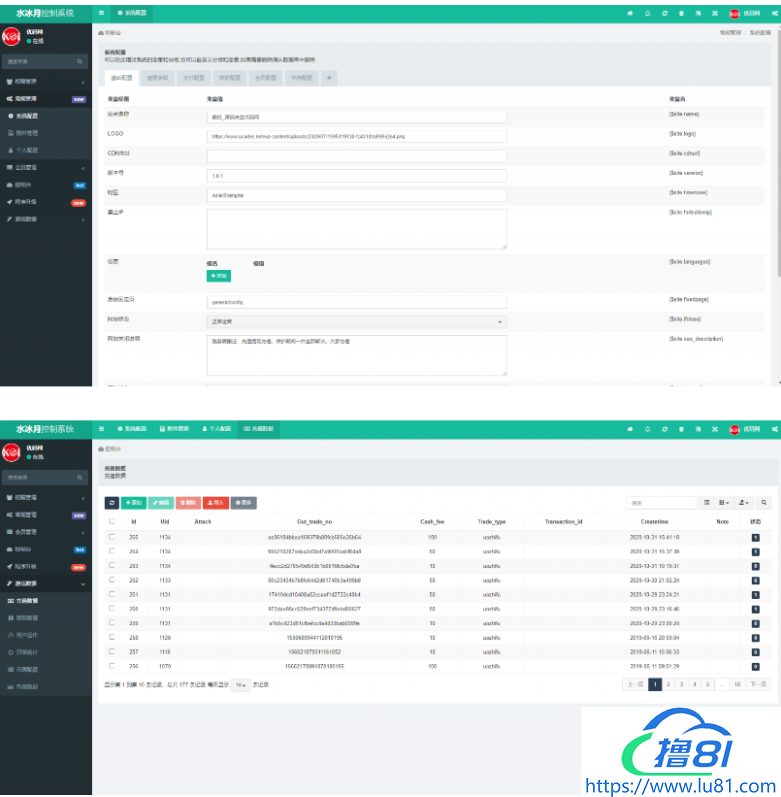Screen dimensions: 781x797
Task: Click the magnifier search icon beside the table toolbar
Action: pyautogui.click(x=765, y=502)
